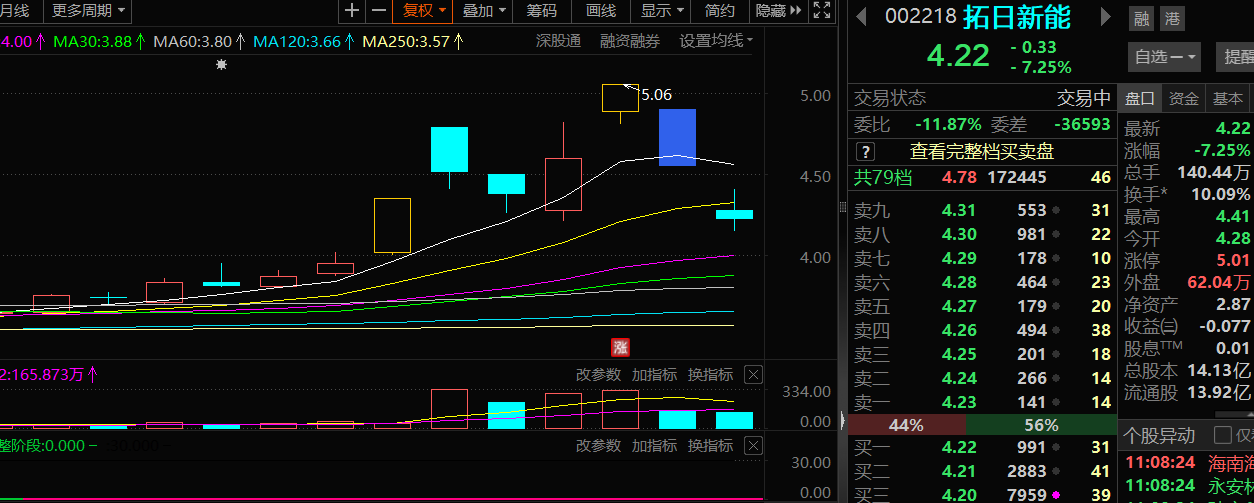The height and width of the screenshot is (503, 1254).
Task: Click the question mark help icon
Action: click(x=866, y=152)
